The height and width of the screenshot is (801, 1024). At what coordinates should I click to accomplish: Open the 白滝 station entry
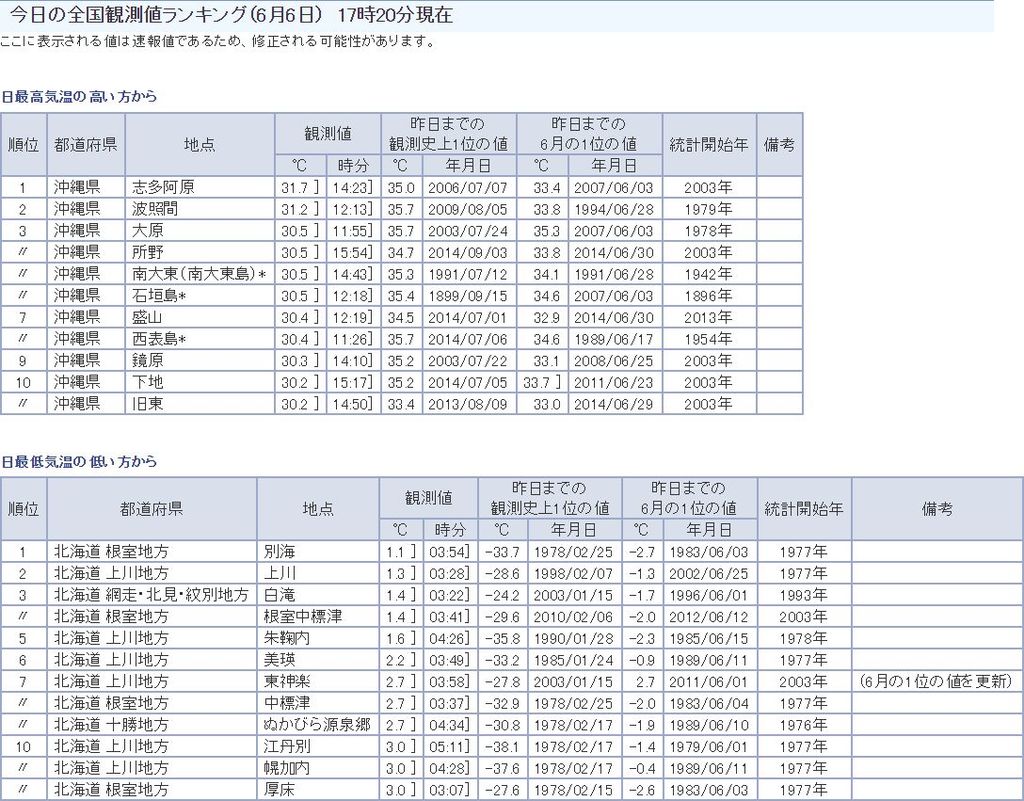(x=279, y=594)
